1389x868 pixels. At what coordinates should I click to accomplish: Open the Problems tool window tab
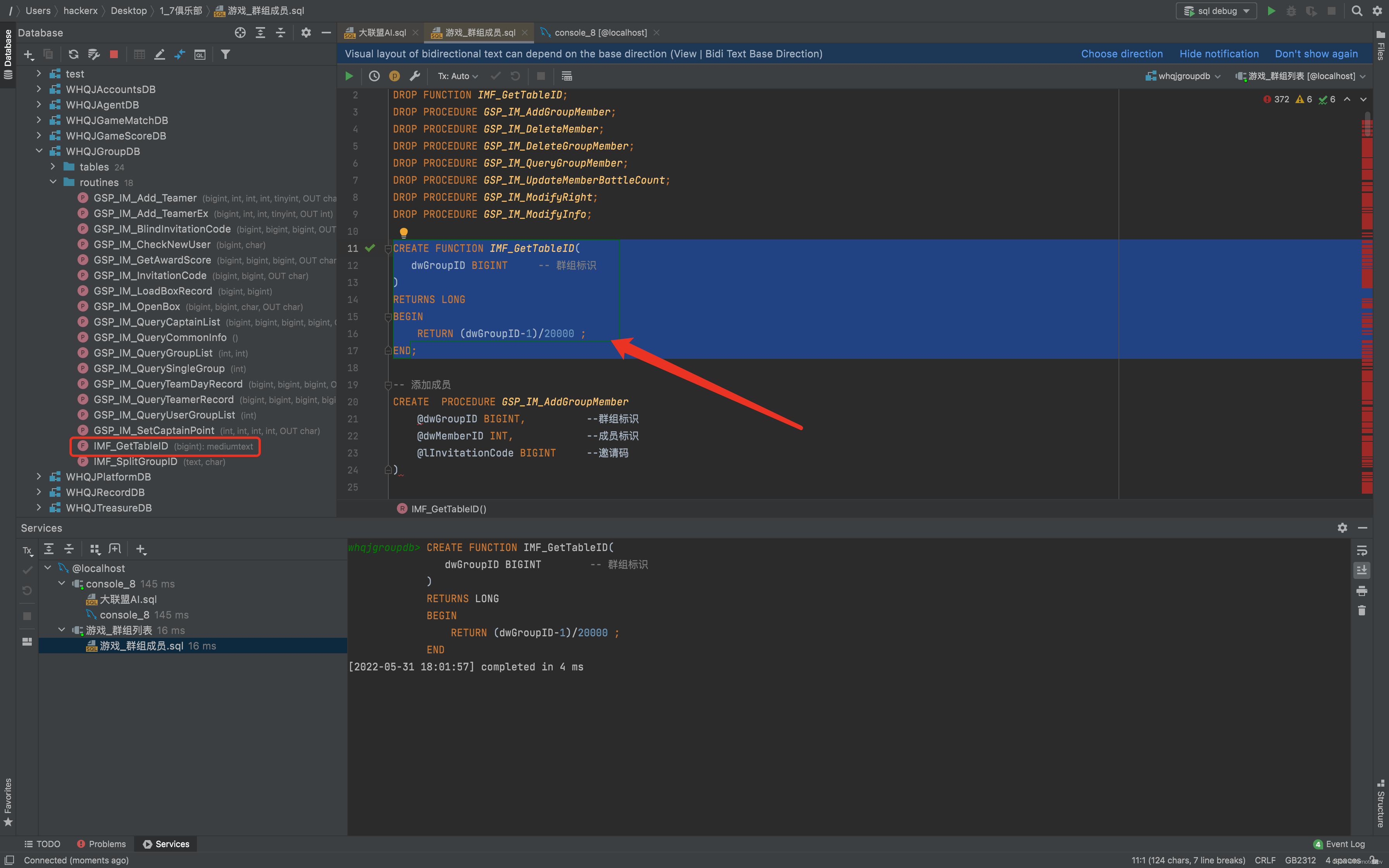[x=102, y=844]
